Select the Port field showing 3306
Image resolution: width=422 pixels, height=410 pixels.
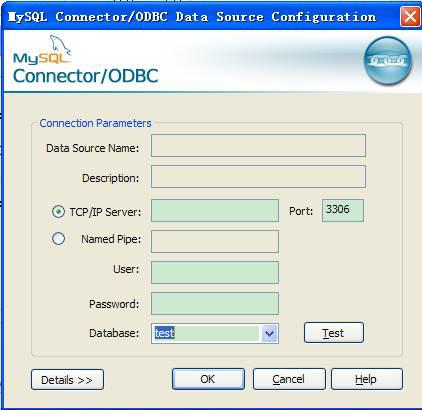click(343, 211)
